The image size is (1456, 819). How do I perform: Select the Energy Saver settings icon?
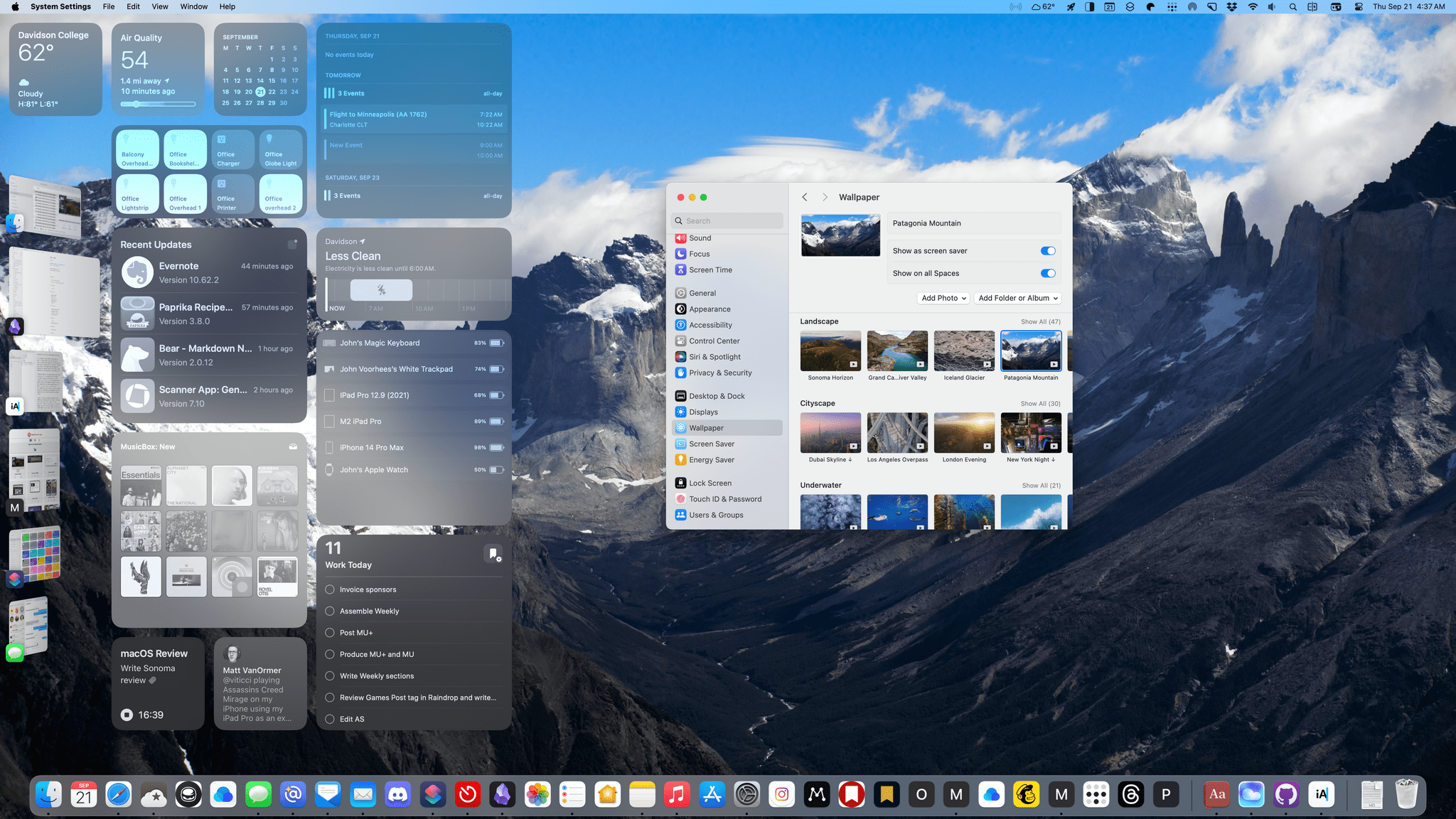click(682, 459)
